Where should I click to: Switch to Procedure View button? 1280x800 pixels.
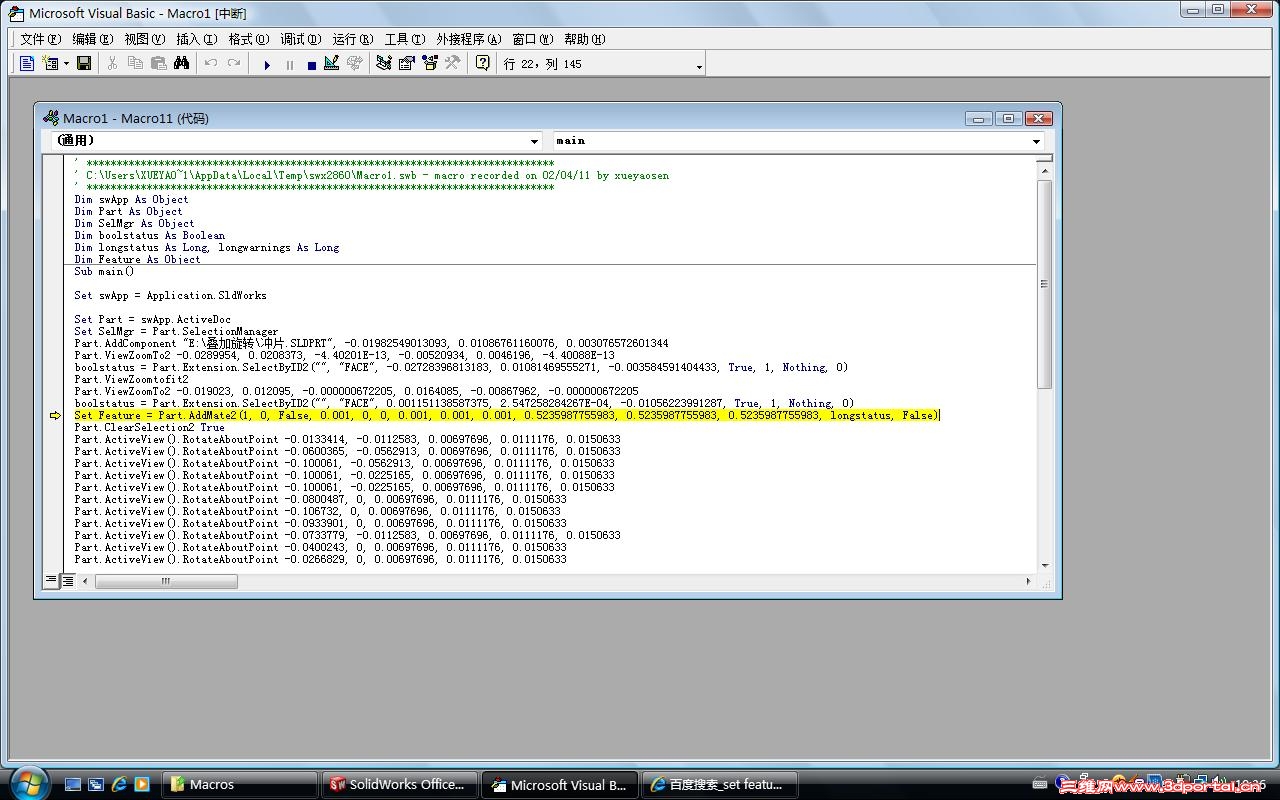tap(51, 580)
